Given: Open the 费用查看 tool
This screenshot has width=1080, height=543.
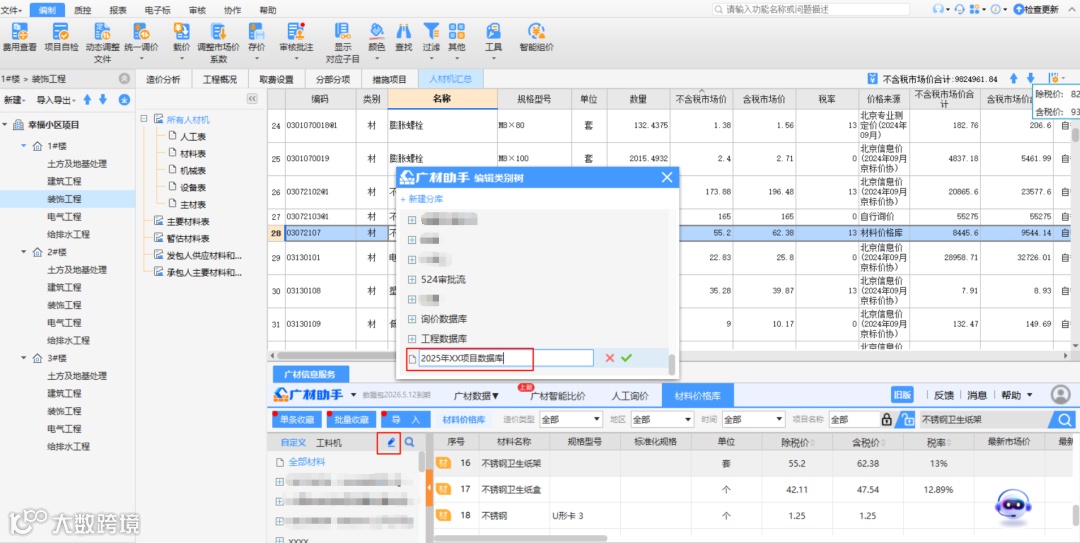Looking at the screenshot, I should coord(19,37).
